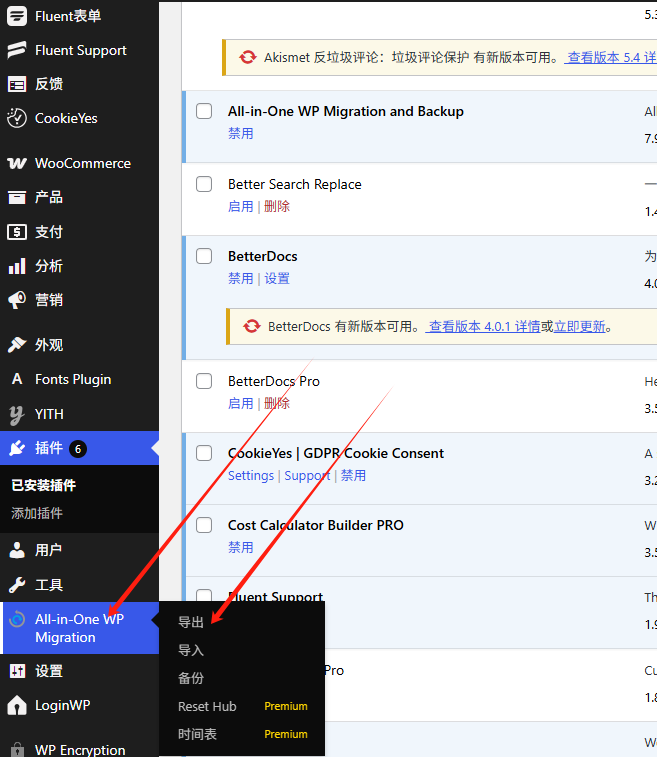The height and width of the screenshot is (757, 657).
Task: Select the BetterDocs Pro checkbox
Action: click(x=204, y=381)
